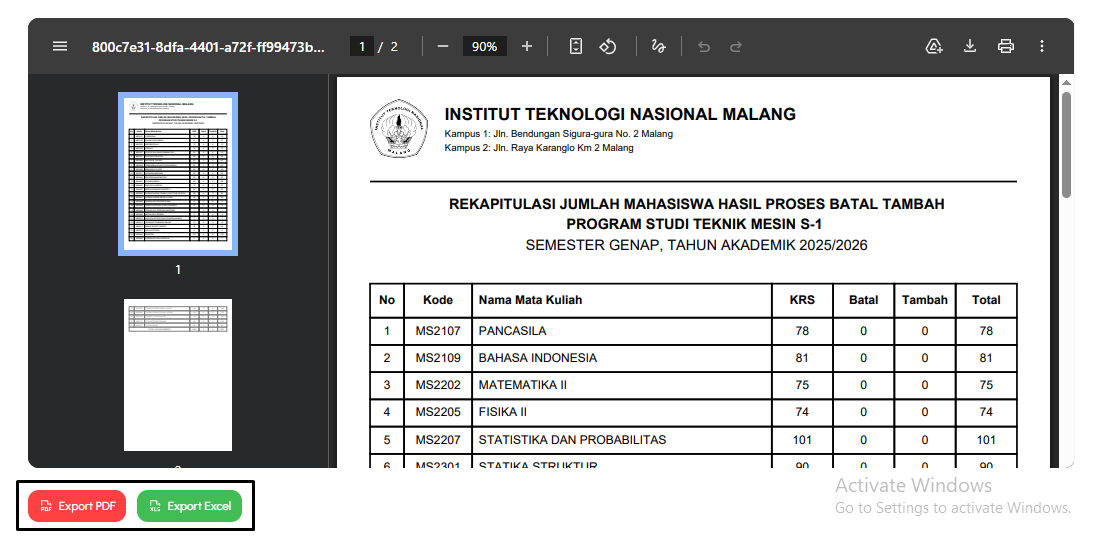Click the REKAPITULASI JUMLAH MAHASISWA title line
Viewport: 1107px width, 537px height.
[697, 205]
